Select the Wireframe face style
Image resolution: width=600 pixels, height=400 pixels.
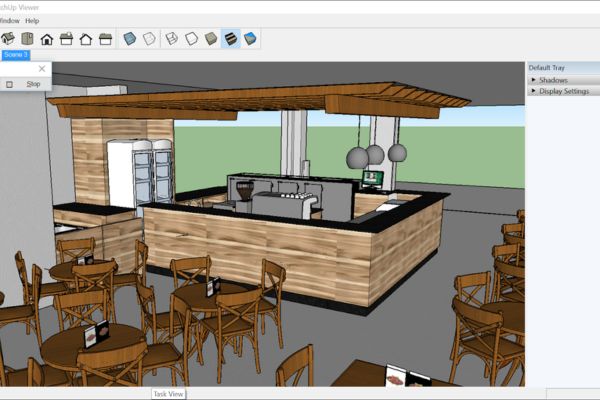[172, 39]
